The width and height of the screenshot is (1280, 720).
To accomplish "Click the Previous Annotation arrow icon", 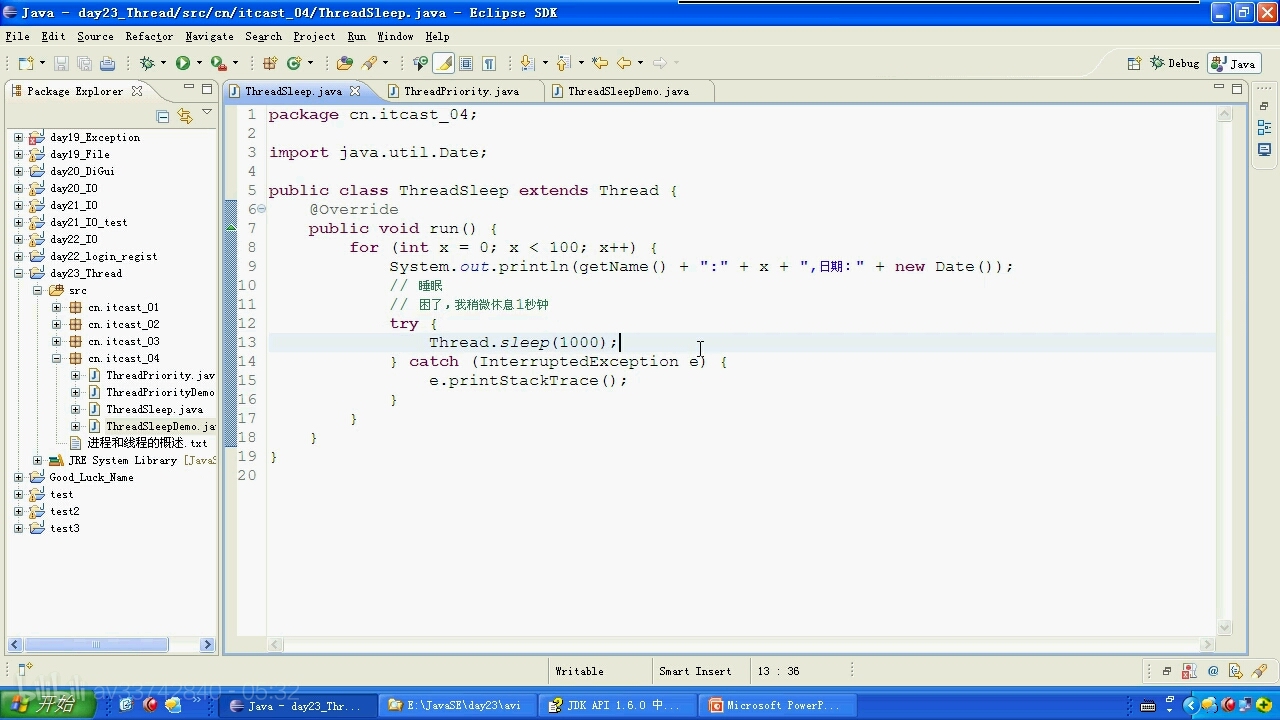I will pyautogui.click(x=562, y=63).
